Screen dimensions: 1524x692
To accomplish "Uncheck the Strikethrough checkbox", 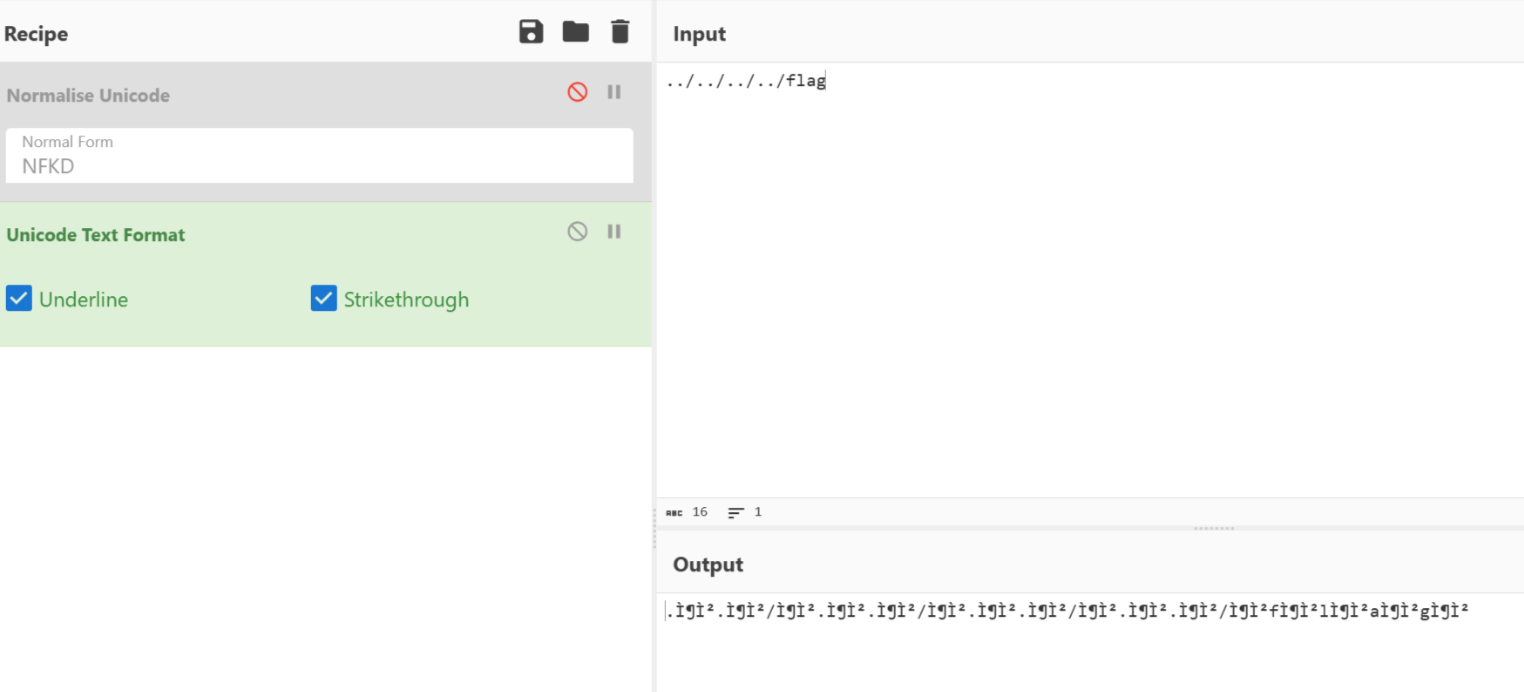I will pyautogui.click(x=323, y=299).
